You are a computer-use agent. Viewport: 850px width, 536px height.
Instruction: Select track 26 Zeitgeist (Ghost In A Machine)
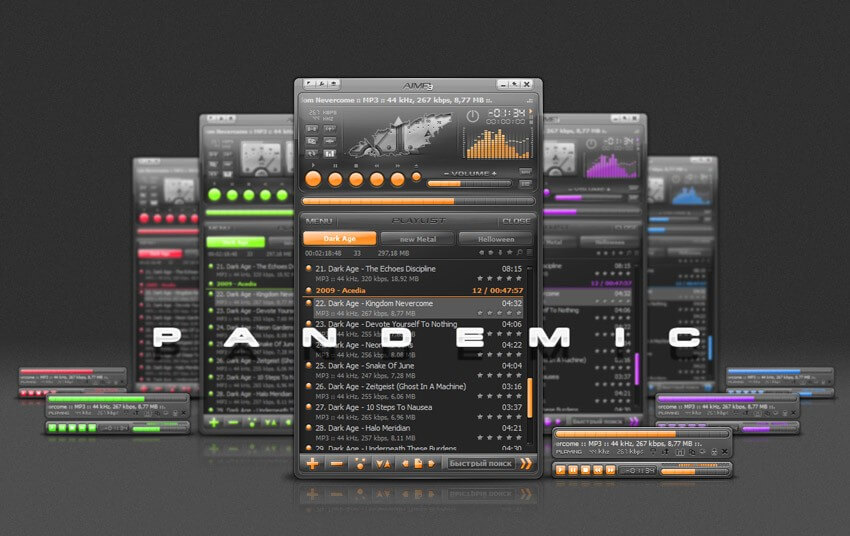[414, 391]
